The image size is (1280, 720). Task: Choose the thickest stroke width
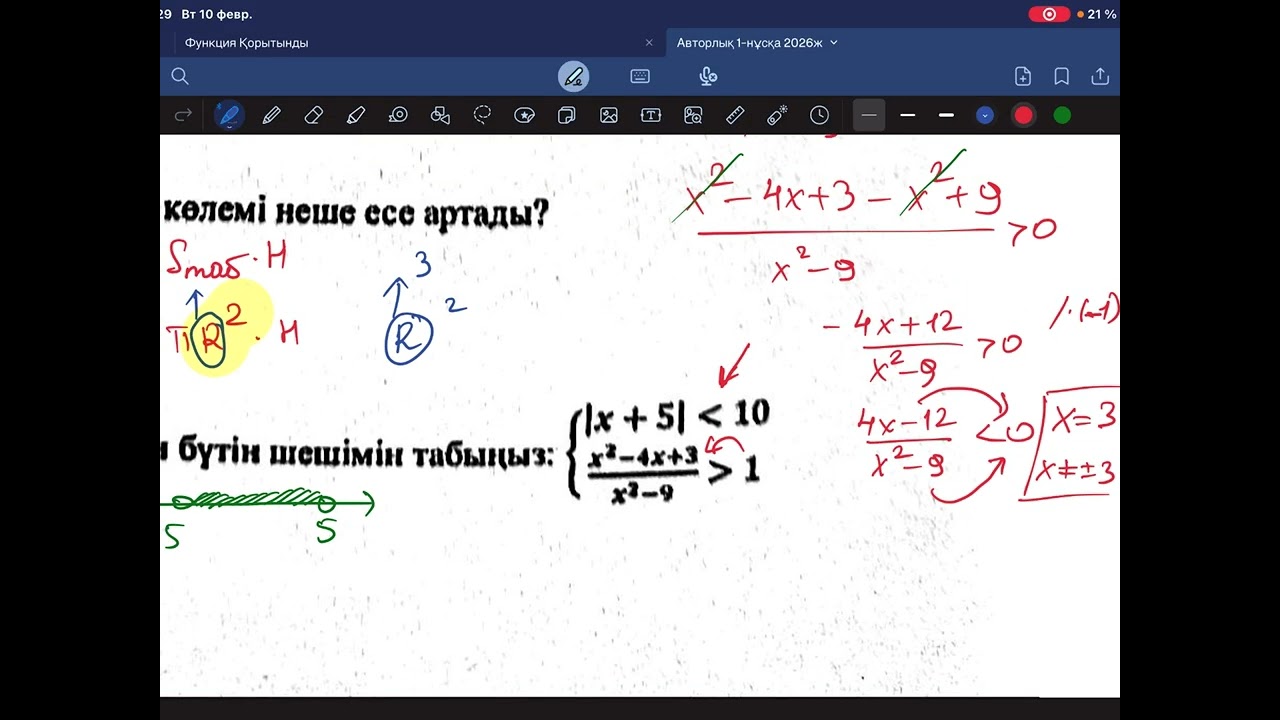click(x=946, y=115)
